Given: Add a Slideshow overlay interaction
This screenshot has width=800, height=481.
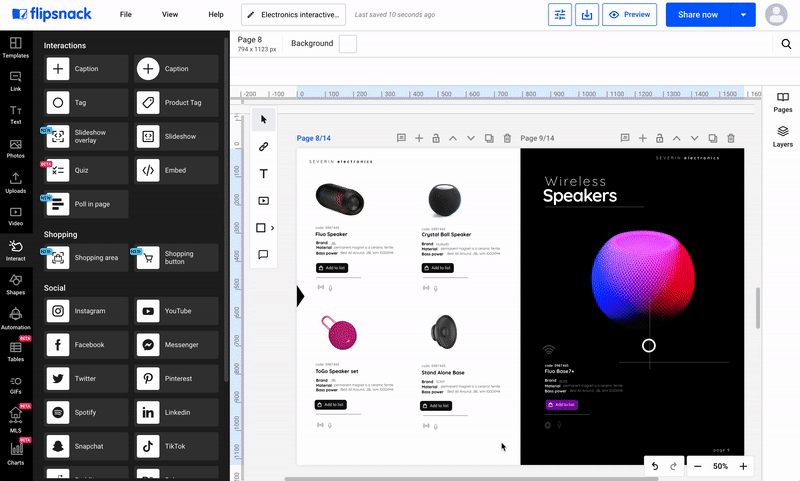Looking at the screenshot, I should click(86, 136).
